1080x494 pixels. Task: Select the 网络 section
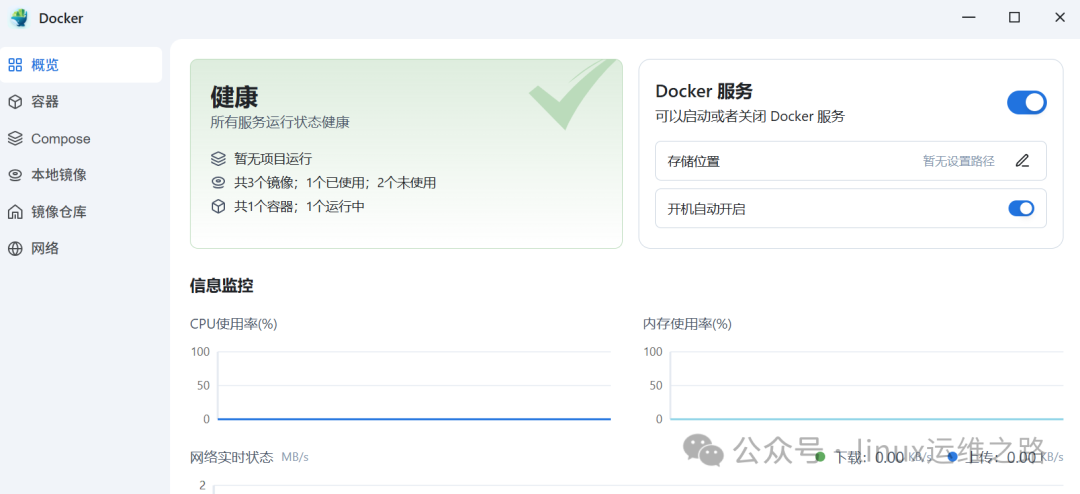81,248
